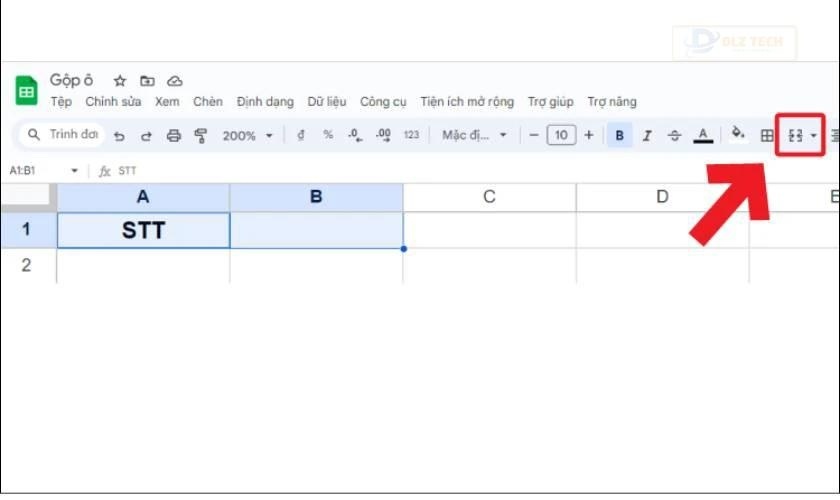Open the Định dạng menu
This screenshot has width=840, height=500.
point(265,102)
